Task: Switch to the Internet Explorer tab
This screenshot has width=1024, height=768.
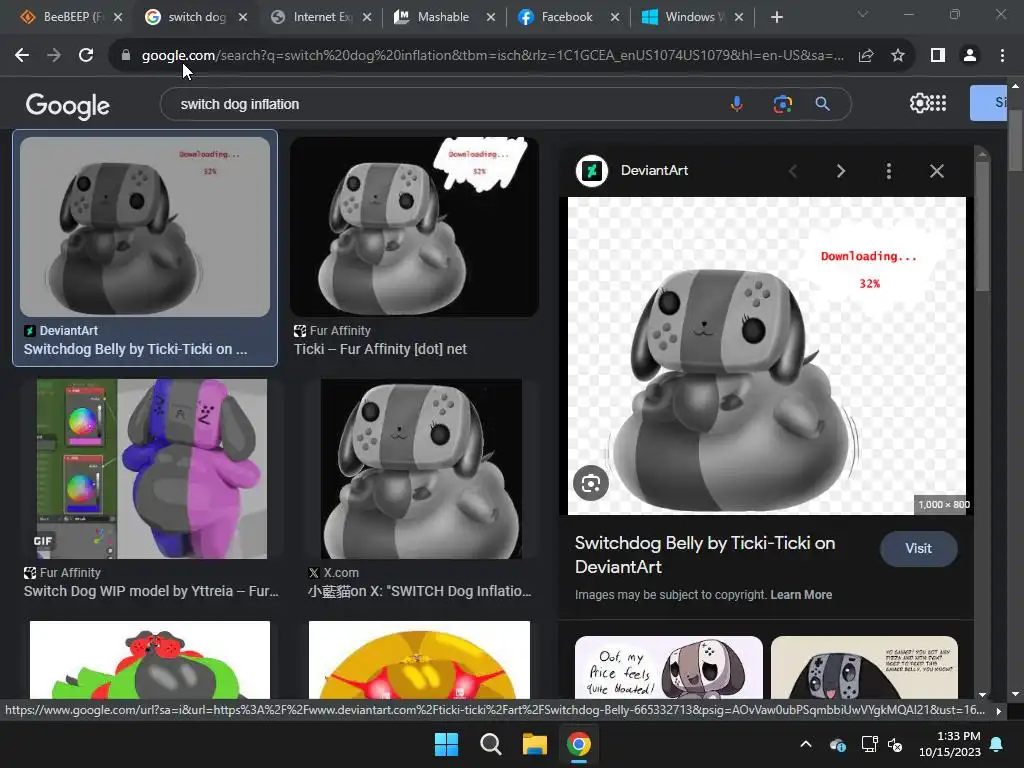Action: pyautogui.click(x=321, y=17)
